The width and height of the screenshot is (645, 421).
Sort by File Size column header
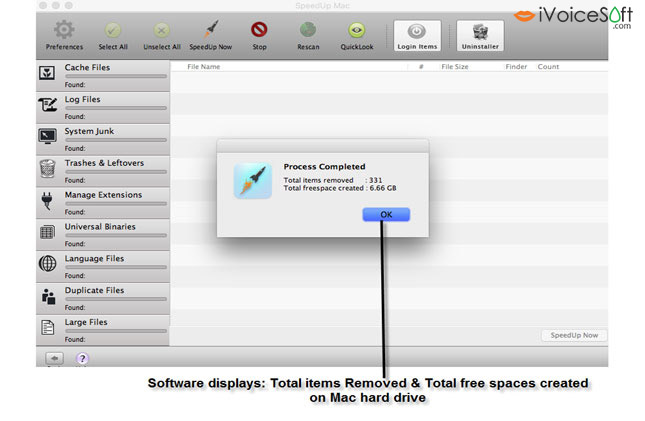[x=455, y=67]
